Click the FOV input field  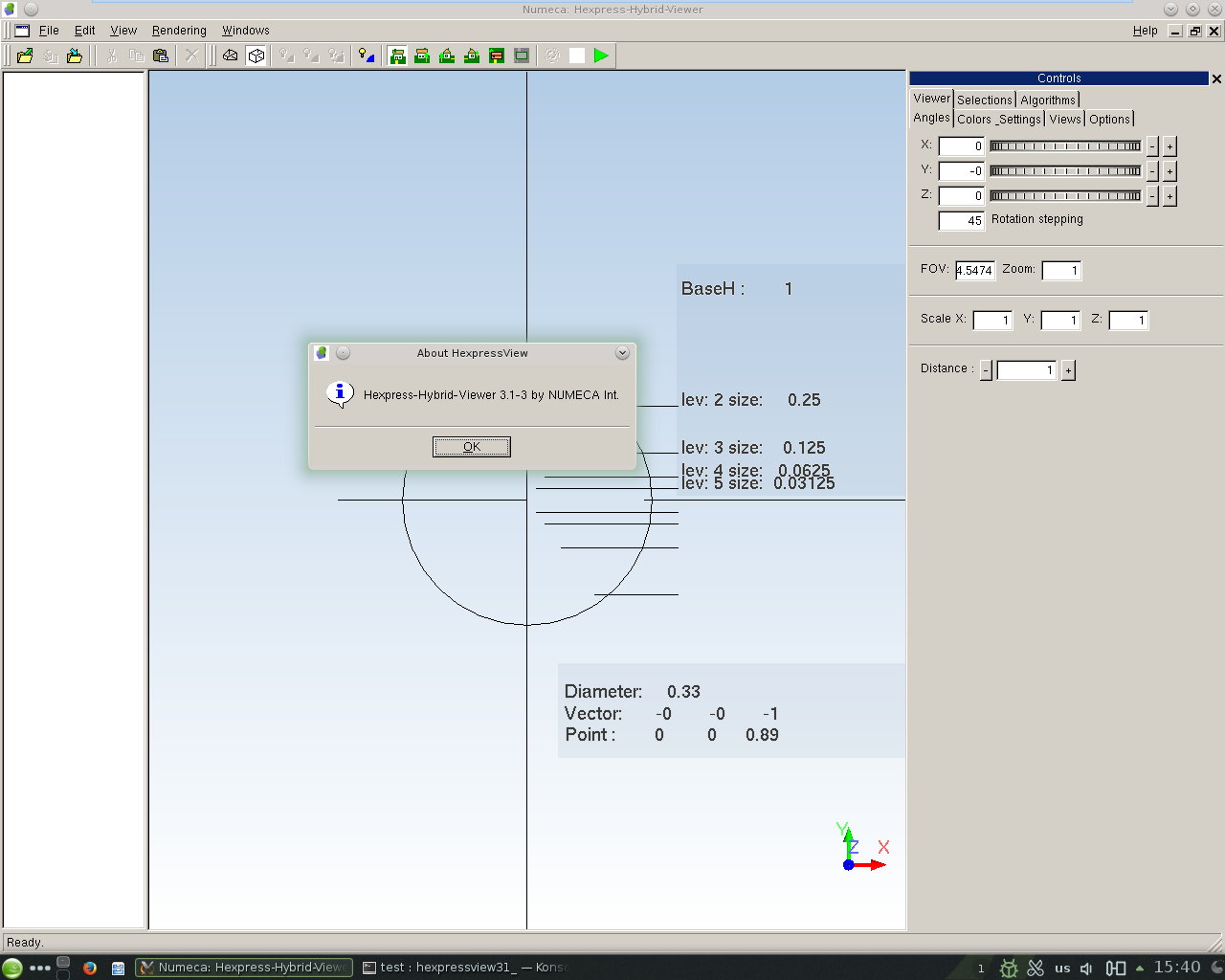coord(974,271)
